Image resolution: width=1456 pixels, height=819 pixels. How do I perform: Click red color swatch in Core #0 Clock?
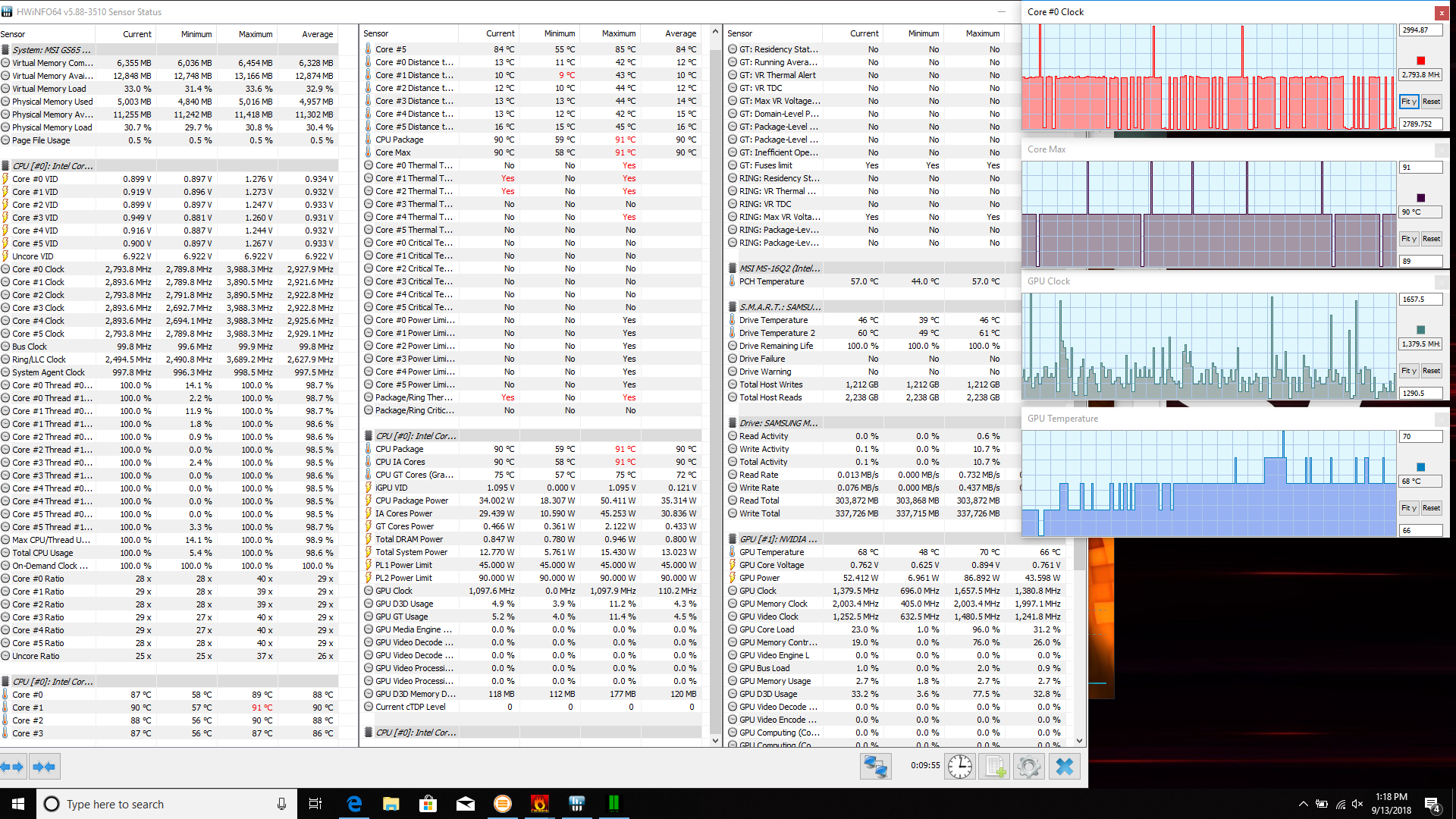pyautogui.click(x=1420, y=61)
